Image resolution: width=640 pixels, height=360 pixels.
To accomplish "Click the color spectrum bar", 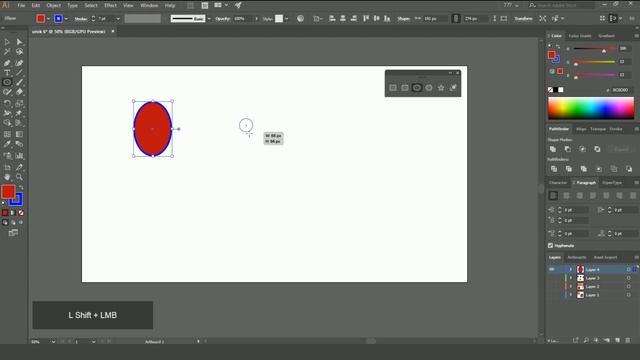I will pyautogui.click(x=591, y=108).
